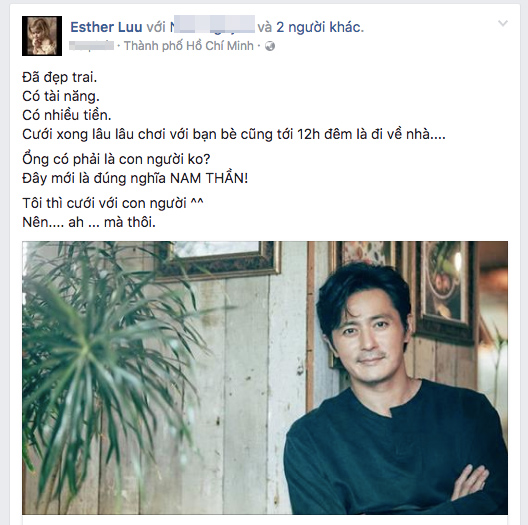Click the line 'Ổng có phải là con người ko?'
528x525 pixels.
point(116,159)
